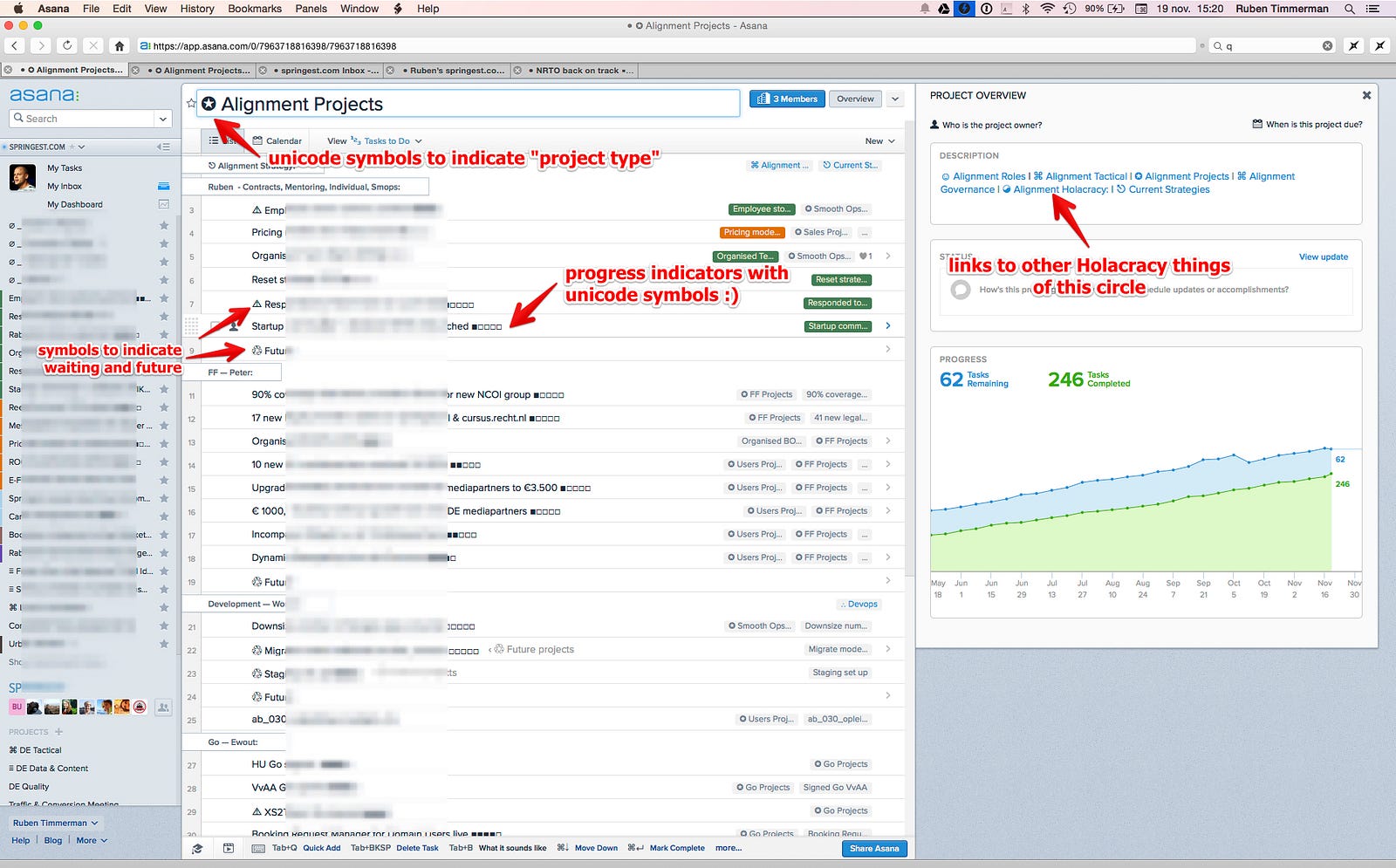Viewport: 1396px width, 868px height.
Task: Open the Bookmarks menu
Action: (255, 9)
